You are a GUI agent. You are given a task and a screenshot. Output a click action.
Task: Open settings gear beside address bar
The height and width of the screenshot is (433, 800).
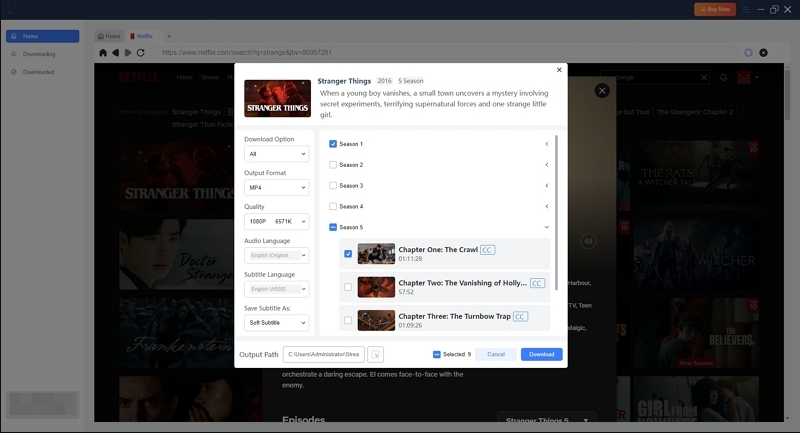(748, 53)
